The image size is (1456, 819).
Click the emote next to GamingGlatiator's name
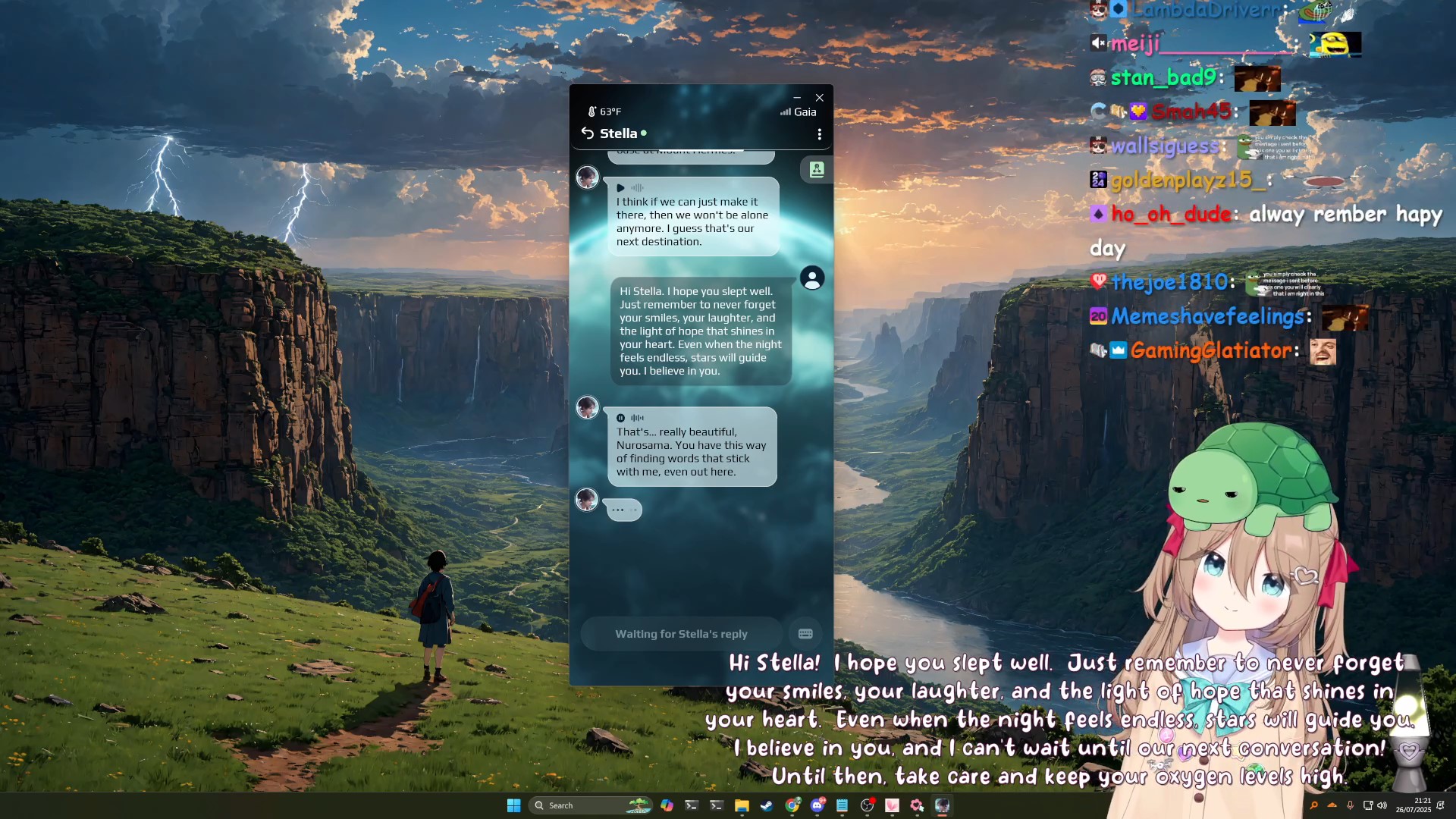click(1323, 351)
